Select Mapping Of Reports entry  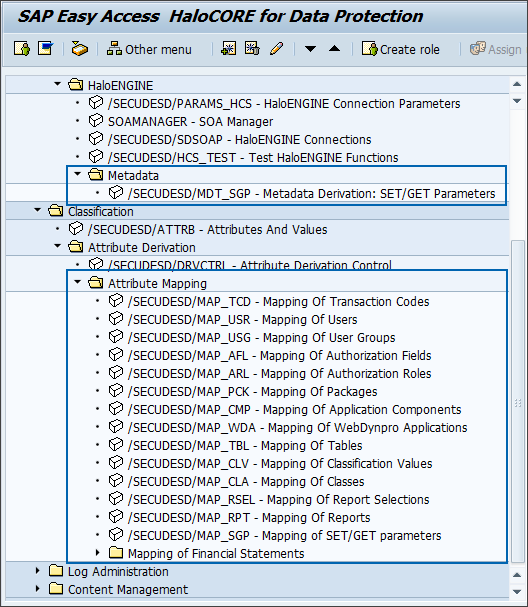[x=249, y=518]
